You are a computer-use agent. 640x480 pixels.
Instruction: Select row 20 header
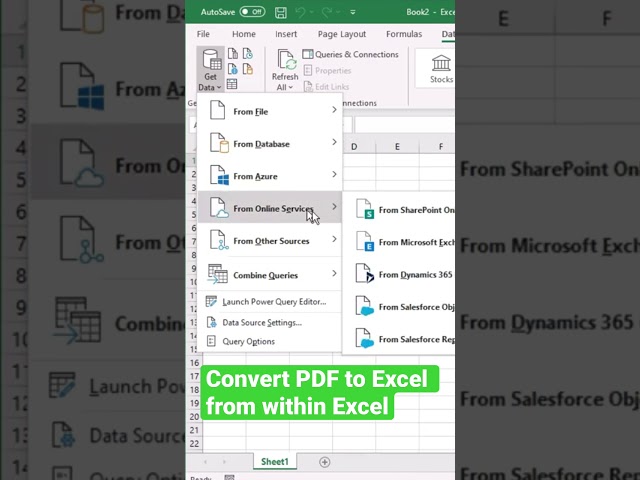(194, 417)
